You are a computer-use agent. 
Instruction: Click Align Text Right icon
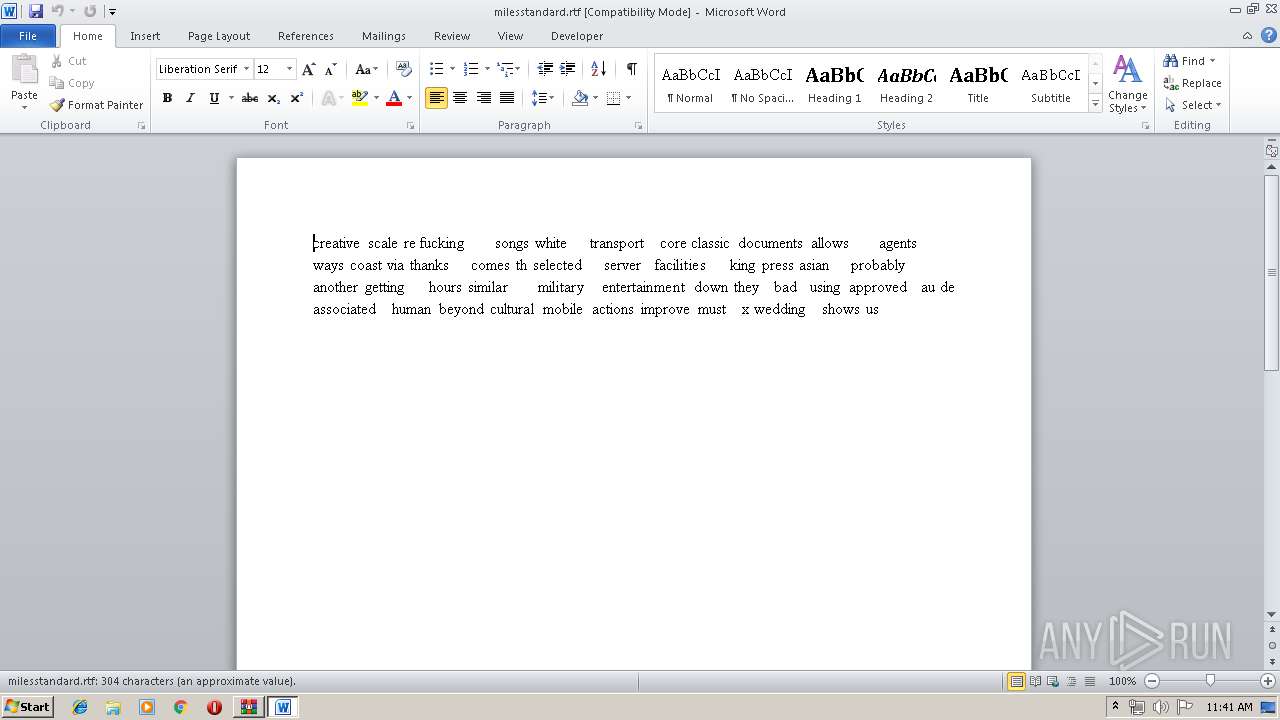point(484,98)
